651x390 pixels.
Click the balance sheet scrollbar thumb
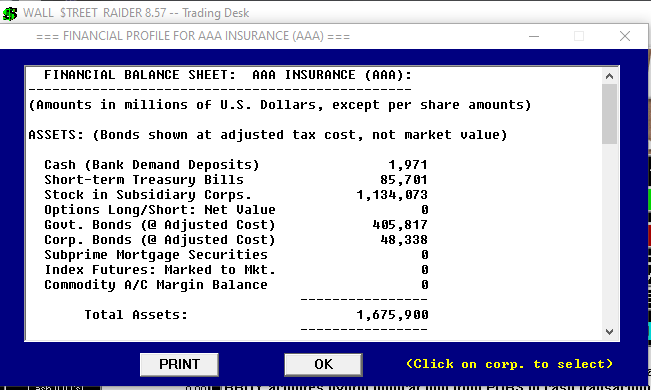609,114
